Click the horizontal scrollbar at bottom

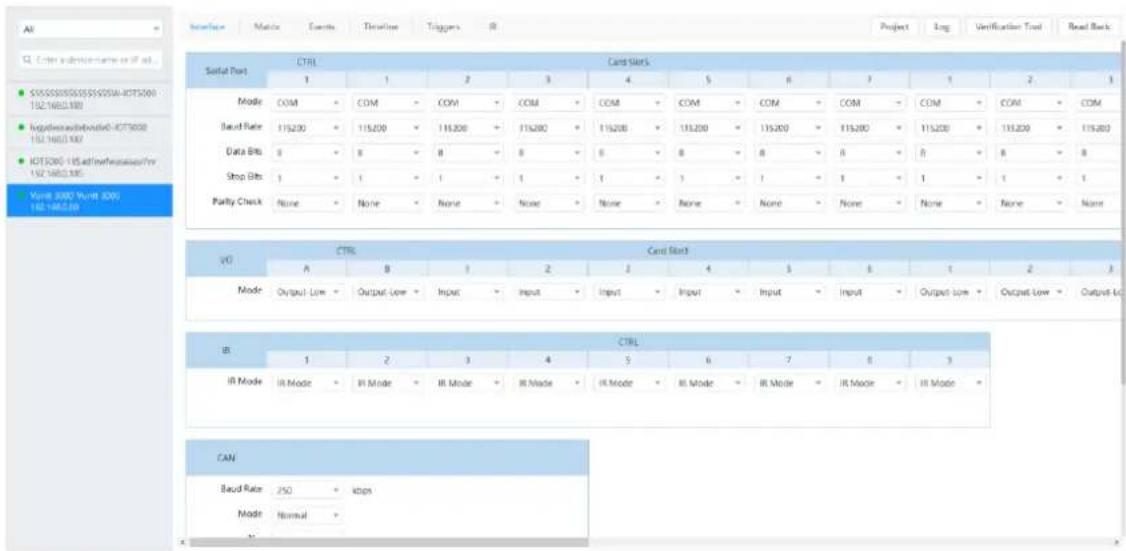pyautogui.click(x=388, y=544)
